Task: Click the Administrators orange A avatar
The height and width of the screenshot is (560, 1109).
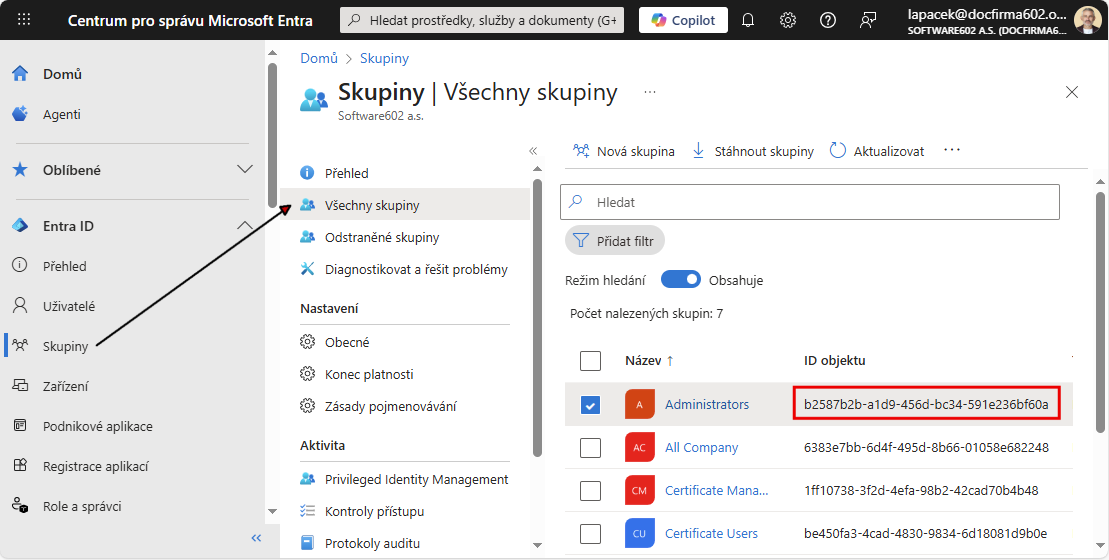Action: click(640, 404)
